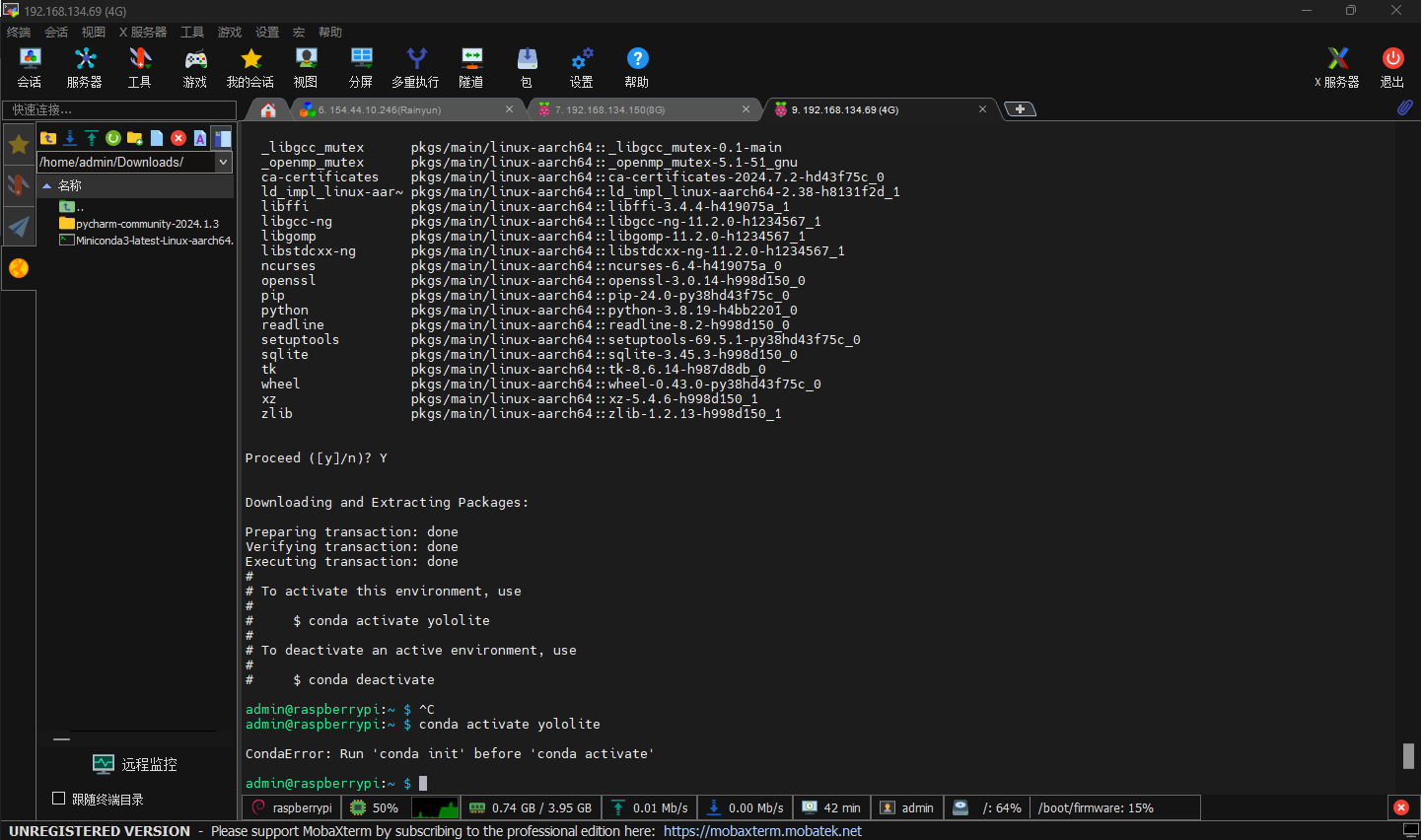Click the /home/admin/Downloads/ path field
Image resolution: width=1422 pixels, height=840 pixels.
(x=126, y=162)
